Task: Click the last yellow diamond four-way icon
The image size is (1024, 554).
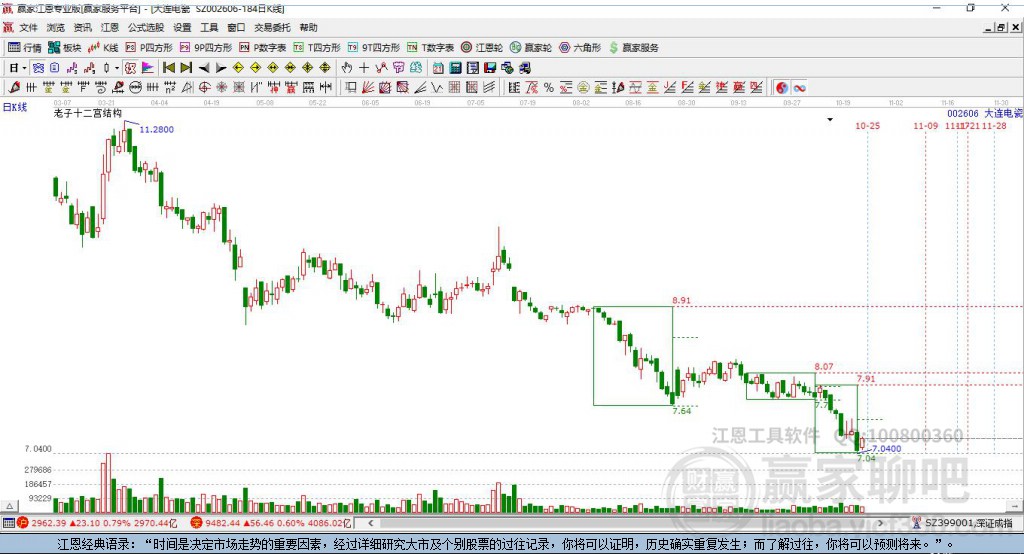Action: (x=325, y=68)
